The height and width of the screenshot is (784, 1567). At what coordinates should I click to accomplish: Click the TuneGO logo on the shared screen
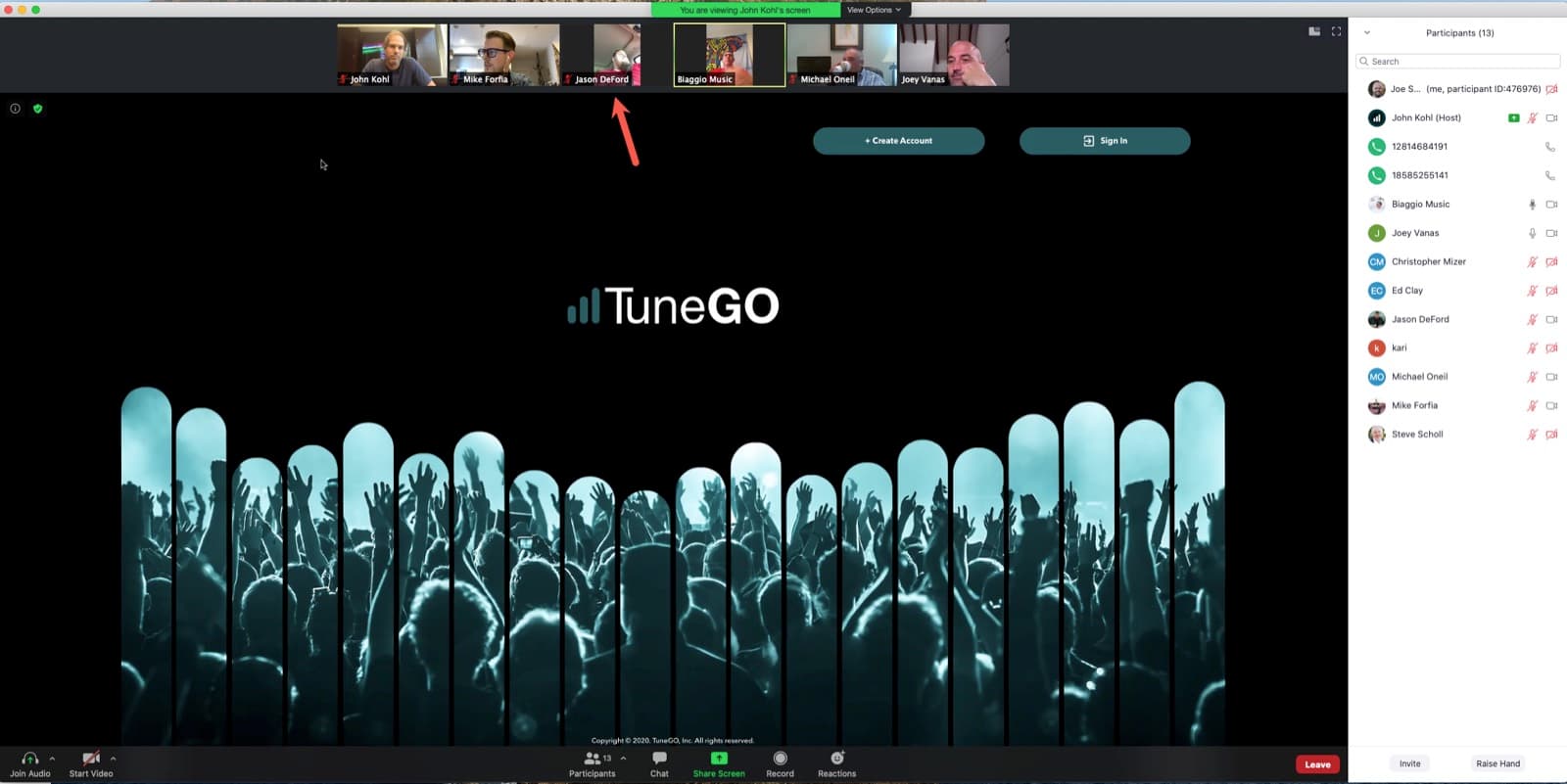[x=674, y=305]
